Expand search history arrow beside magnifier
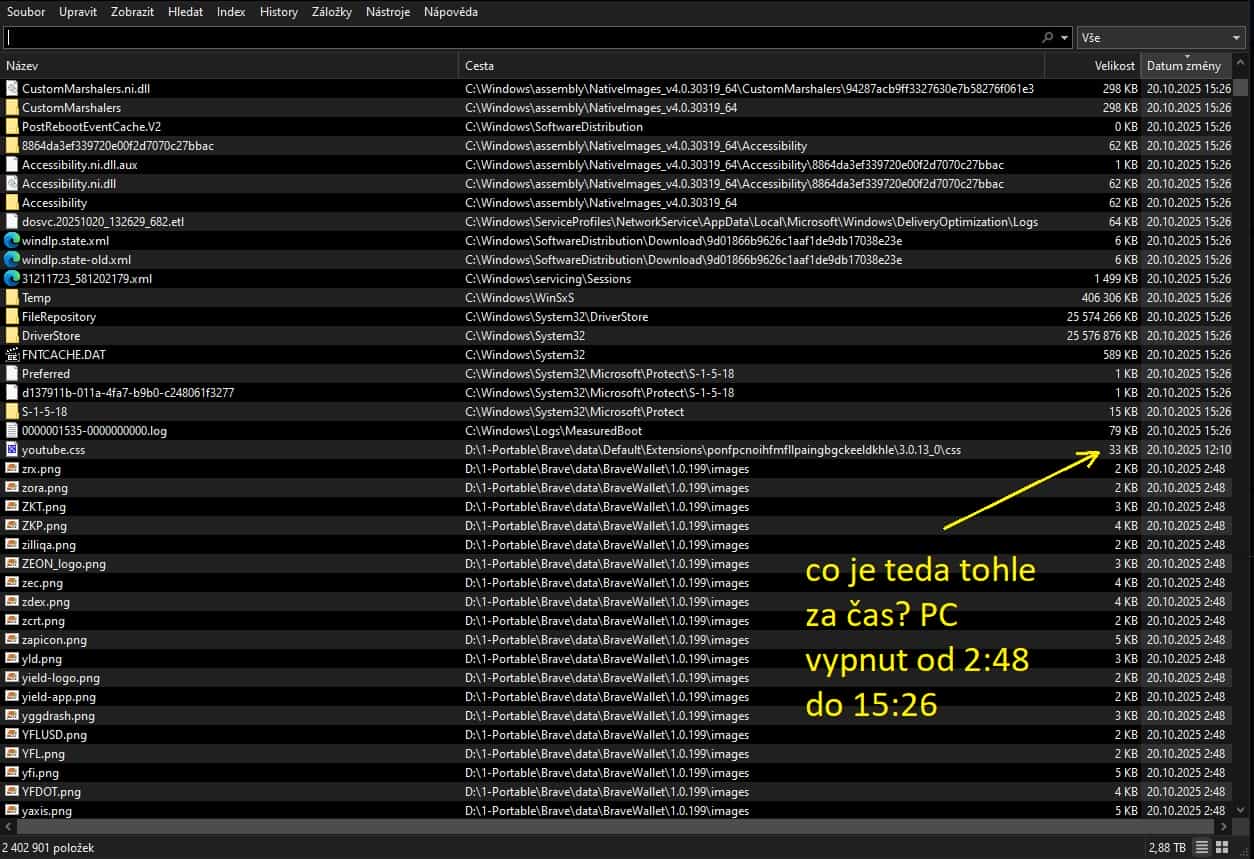The height and width of the screenshot is (859, 1254). click(x=1063, y=37)
